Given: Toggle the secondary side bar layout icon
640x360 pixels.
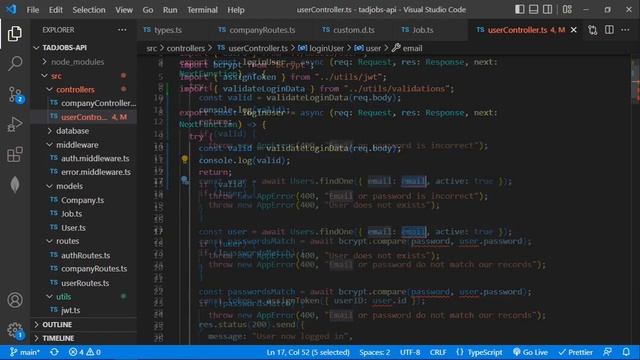Looking at the screenshot, I should click(547, 9).
